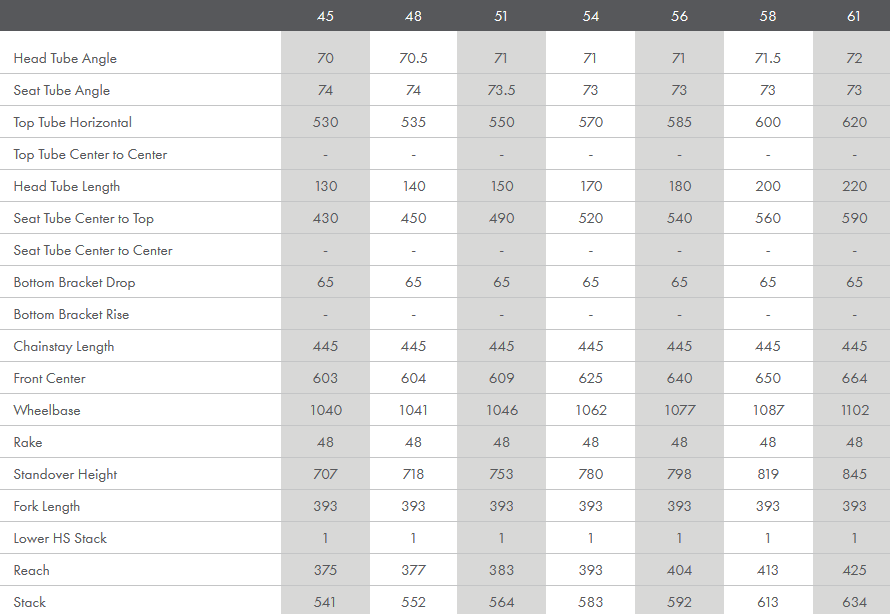Select the Bottom Bracket Drop label
The image size is (890, 614).
click(x=74, y=283)
